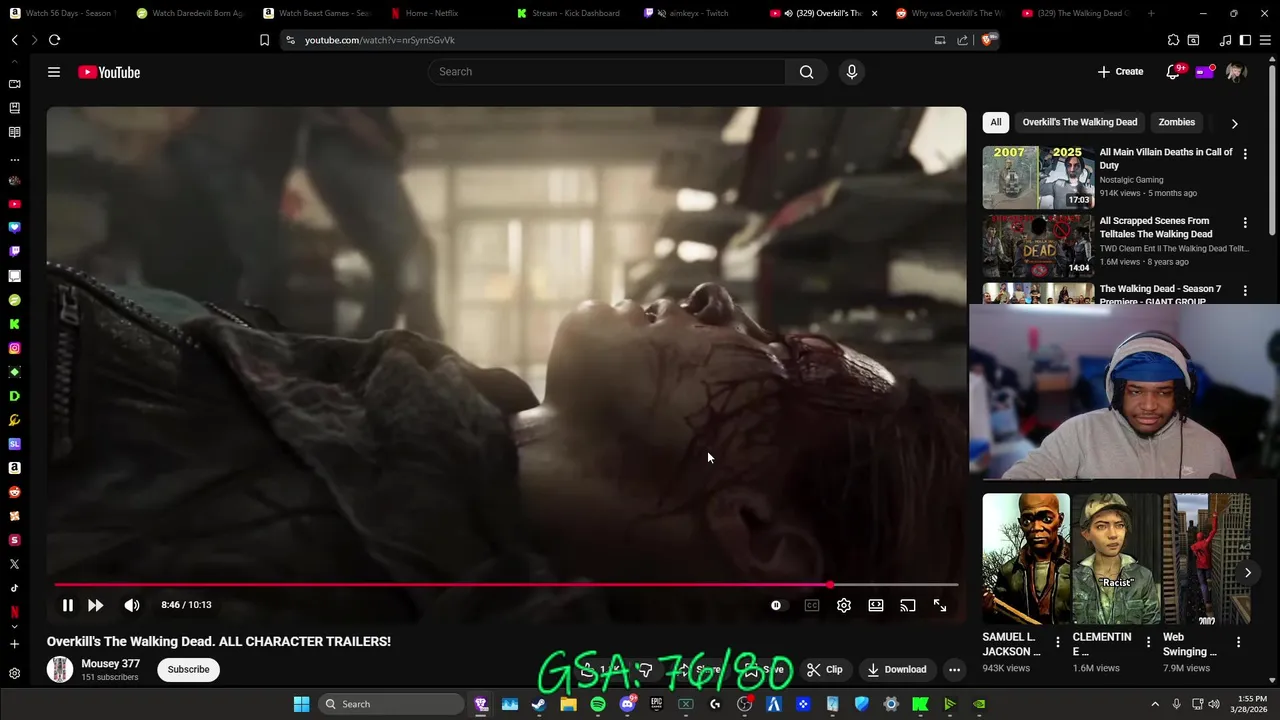Toggle closed captions CC button
Screen dimensions: 1280x720
pyautogui.click(x=812, y=605)
